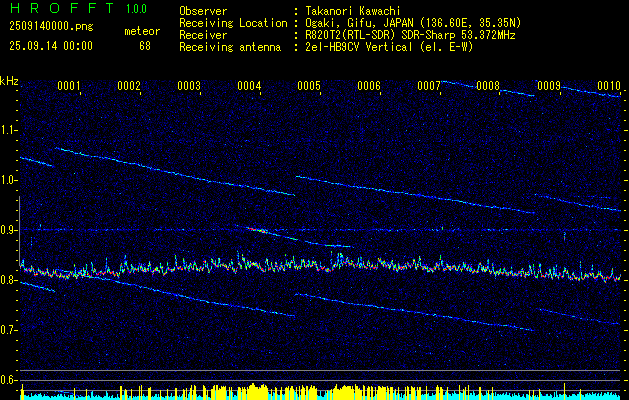The image size is (629, 400).
Task: Click the meteor echo near 0.9 kHz
Action: (x=262, y=230)
